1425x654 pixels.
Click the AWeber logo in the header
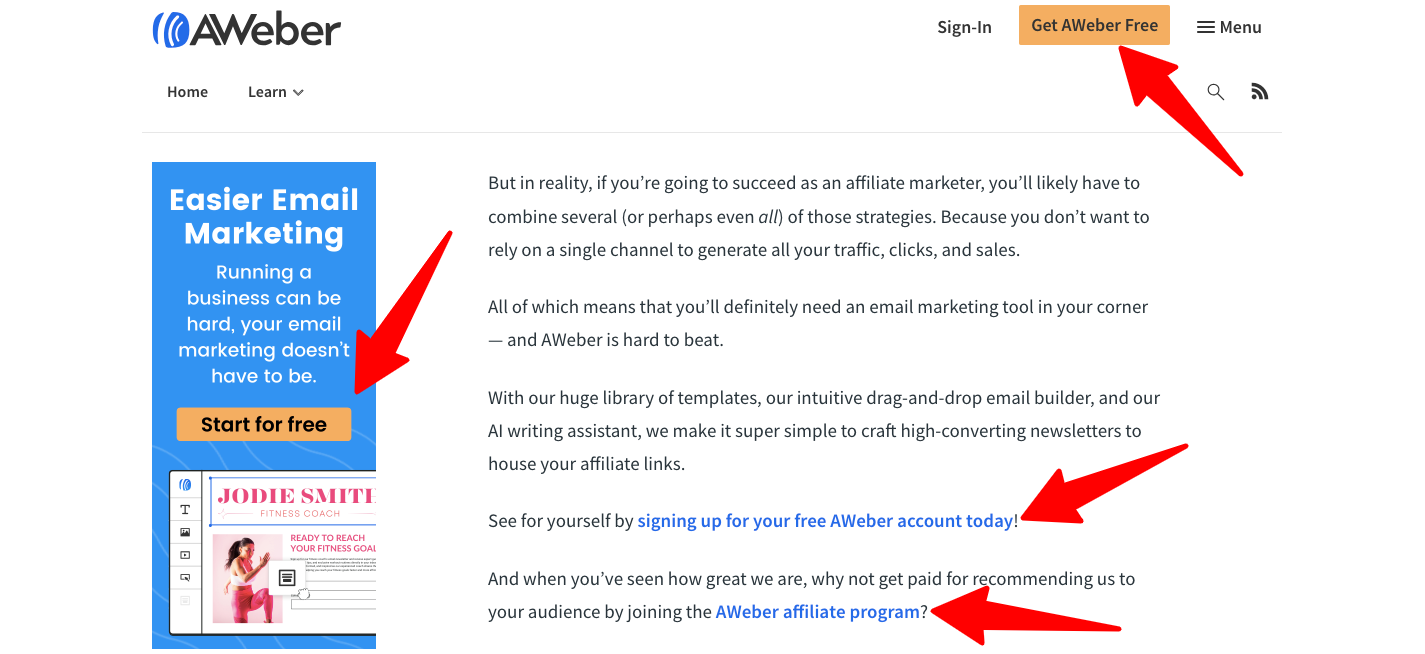[246, 28]
